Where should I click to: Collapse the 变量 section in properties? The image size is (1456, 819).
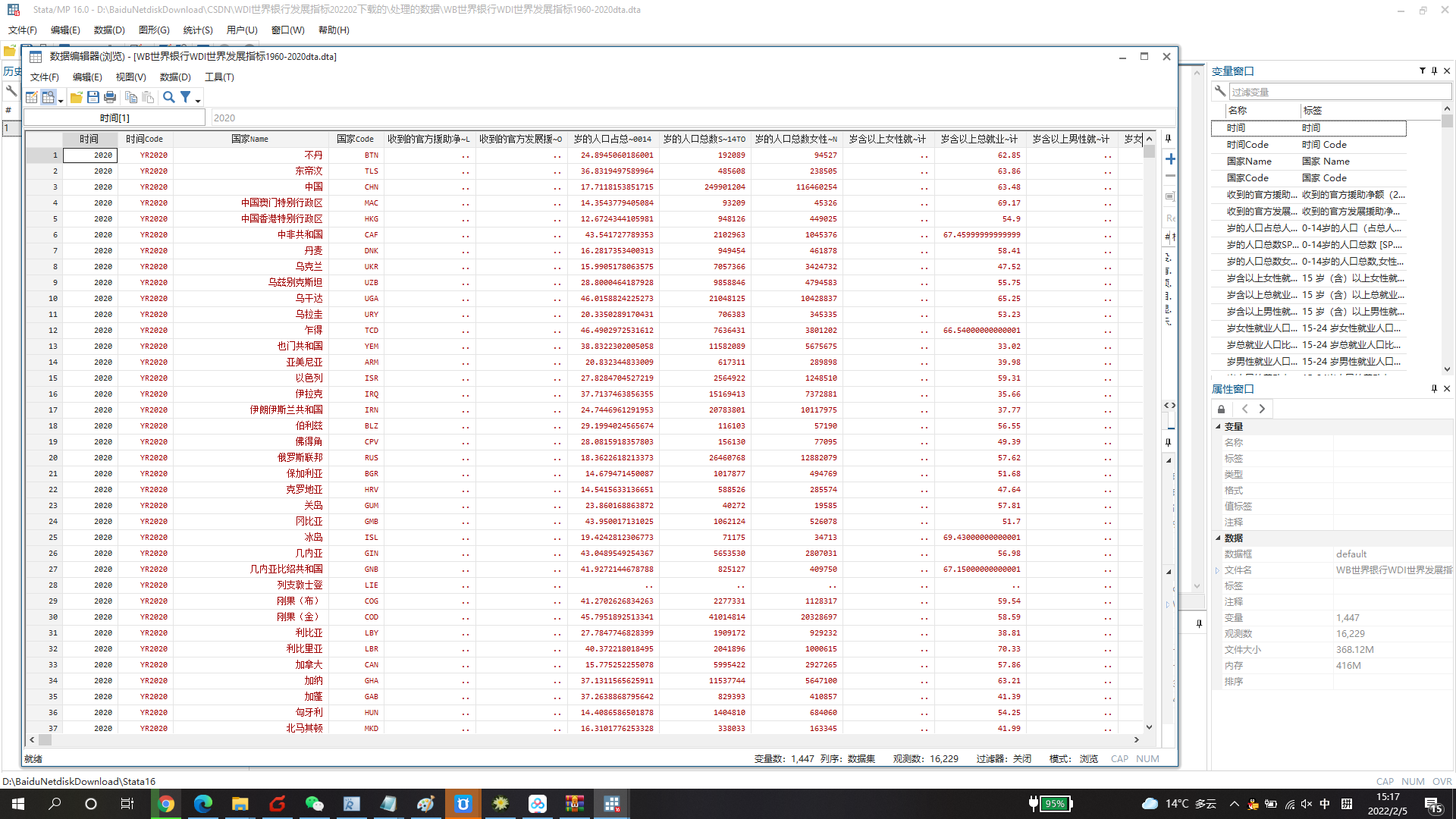click(1219, 426)
